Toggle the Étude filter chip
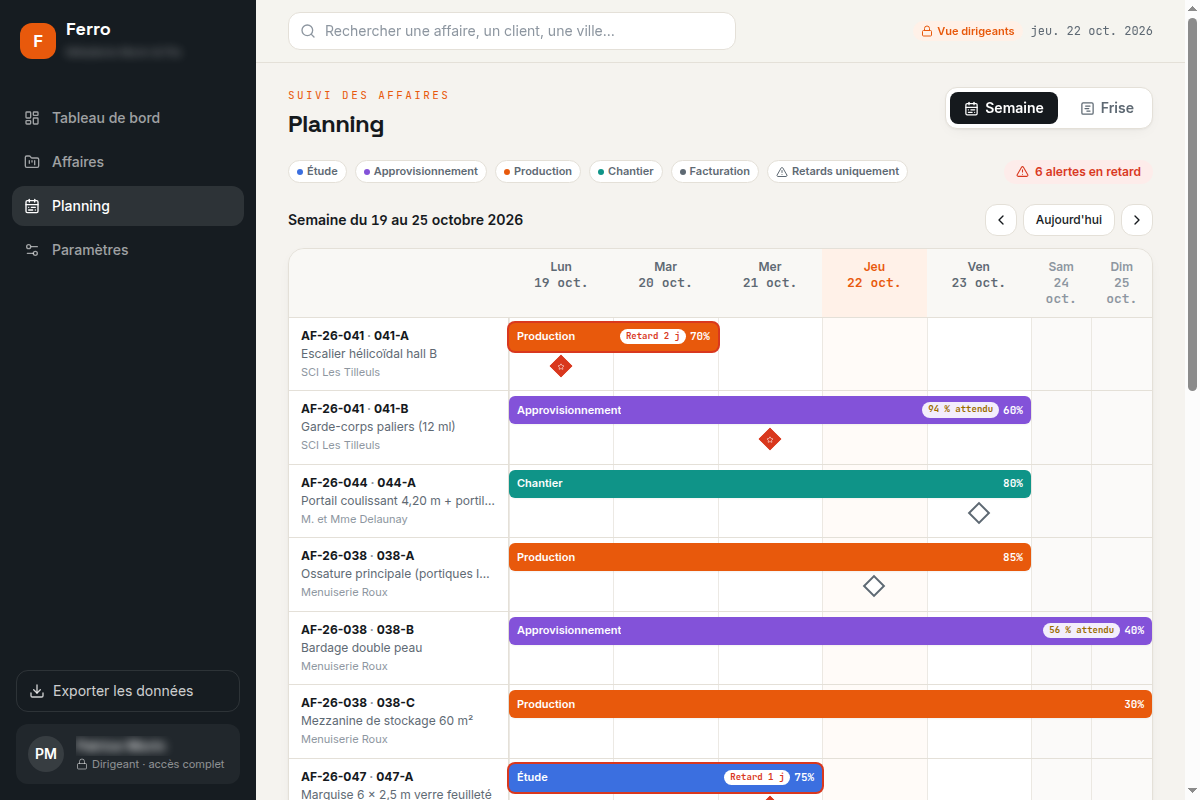1200x800 pixels. (x=317, y=171)
